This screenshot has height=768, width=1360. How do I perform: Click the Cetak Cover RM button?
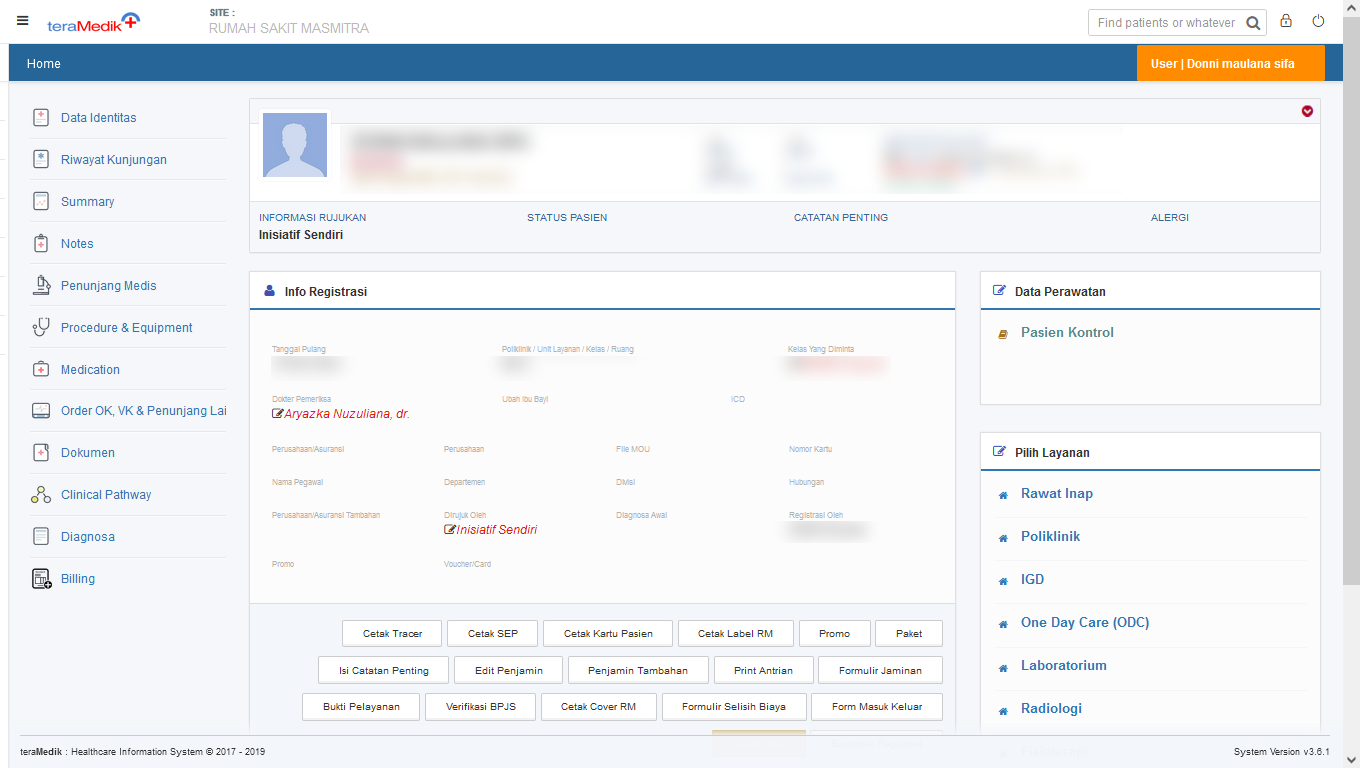pyautogui.click(x=598, y=706)
